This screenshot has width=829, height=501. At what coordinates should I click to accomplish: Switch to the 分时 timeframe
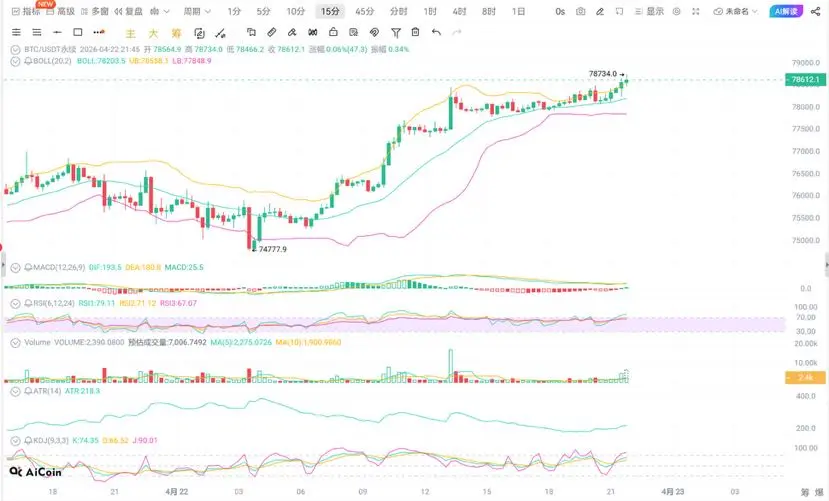coord(398,11)
